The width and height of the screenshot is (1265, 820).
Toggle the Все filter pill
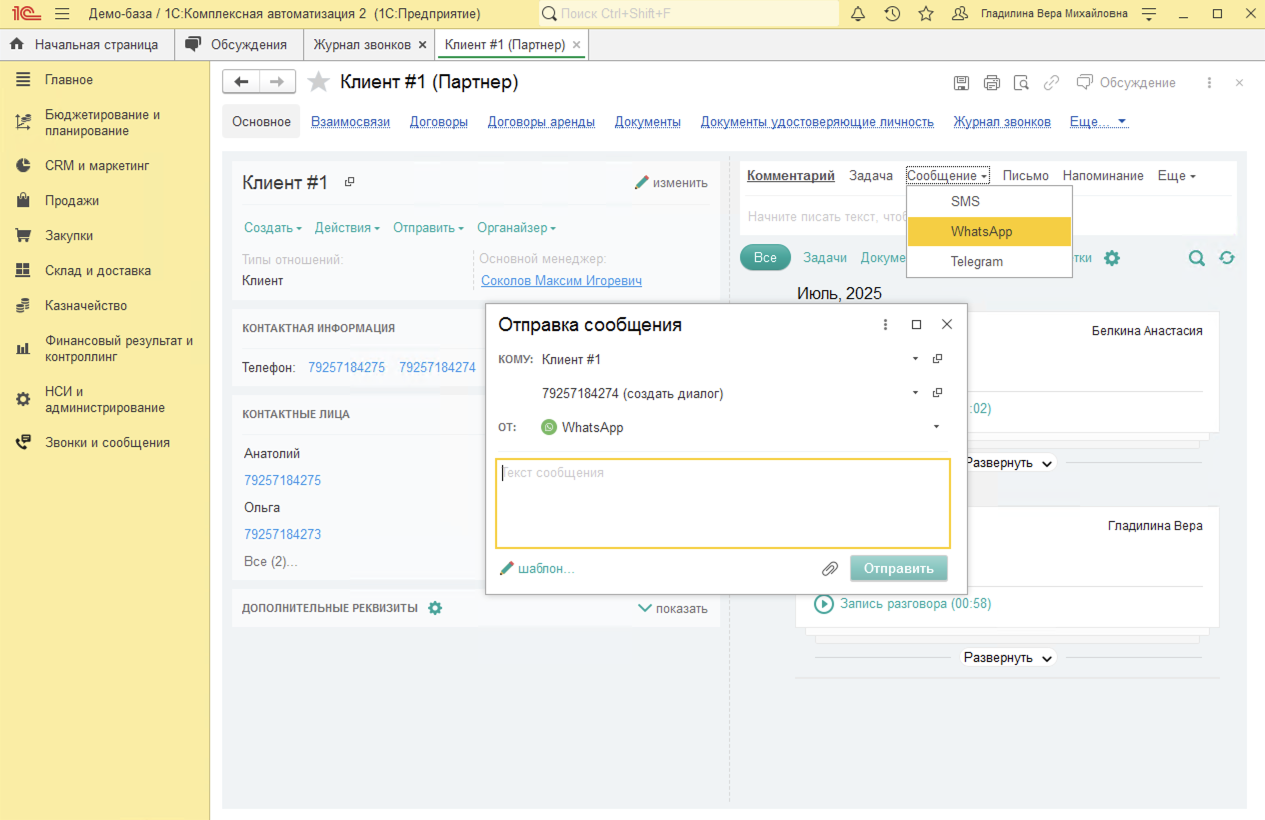click(x=765, y=258)
